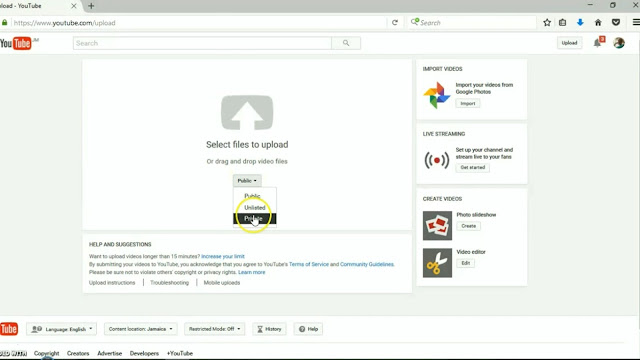Choose Private in privacy menu
The image size is (640, 360).
click(255, 219)
